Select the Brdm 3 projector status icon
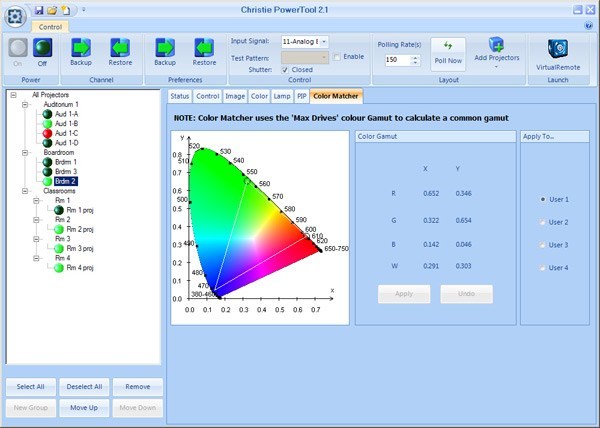 coord(47,171)
